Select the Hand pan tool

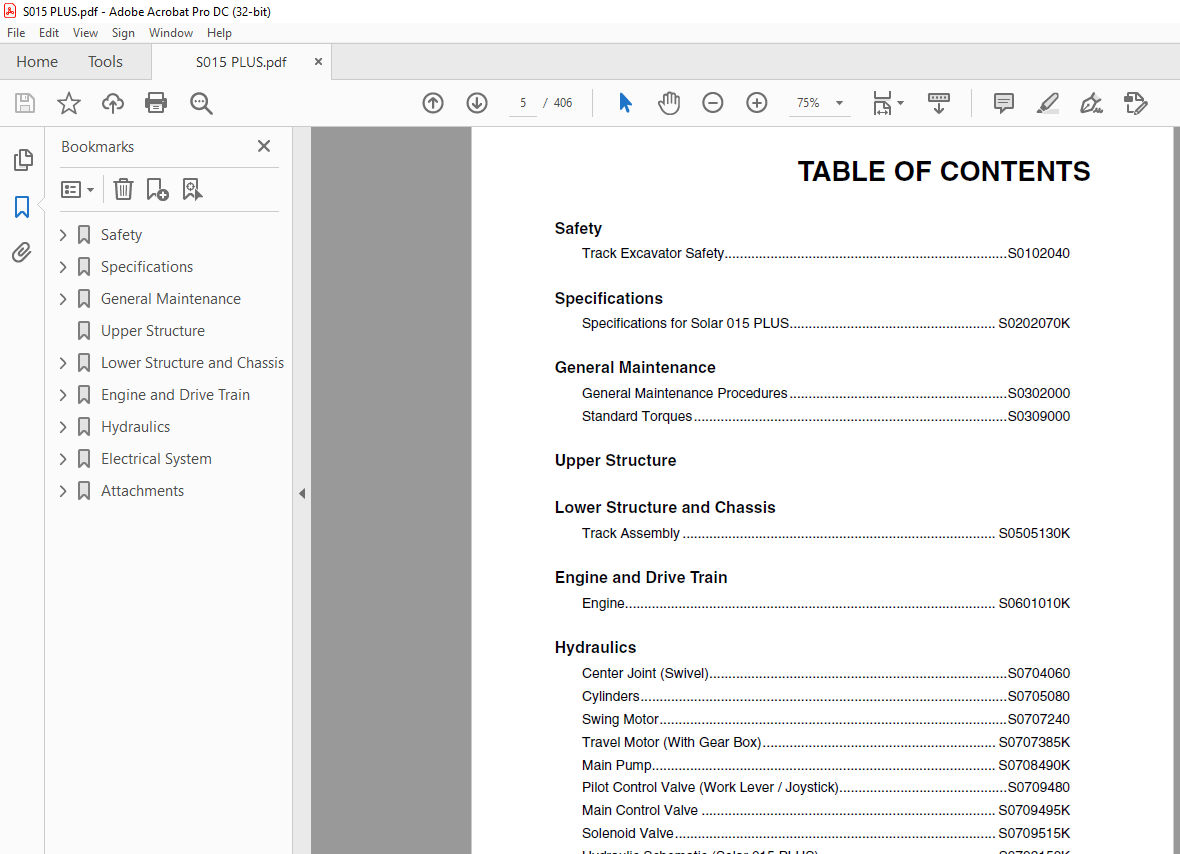[x=669, y=103]
